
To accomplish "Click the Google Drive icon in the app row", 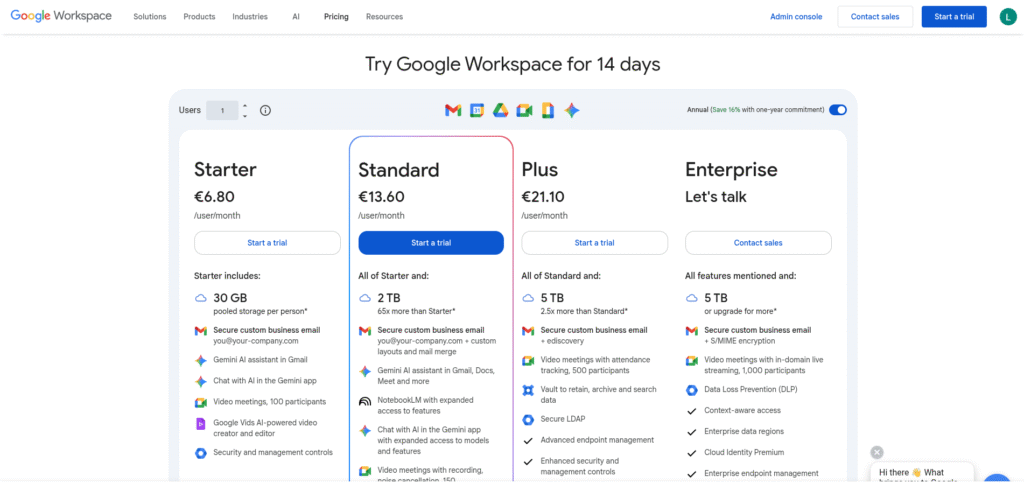I will coord(500,111).
